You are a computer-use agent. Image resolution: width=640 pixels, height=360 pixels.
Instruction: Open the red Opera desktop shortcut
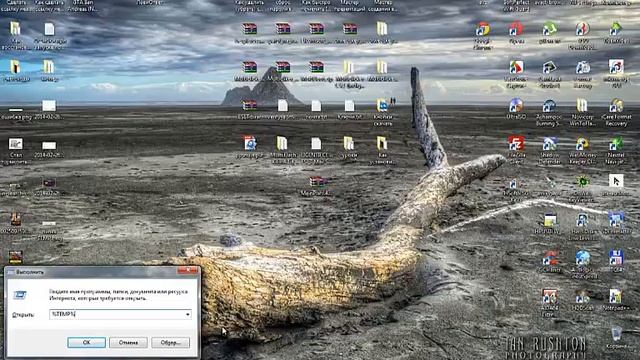(516, 33)
